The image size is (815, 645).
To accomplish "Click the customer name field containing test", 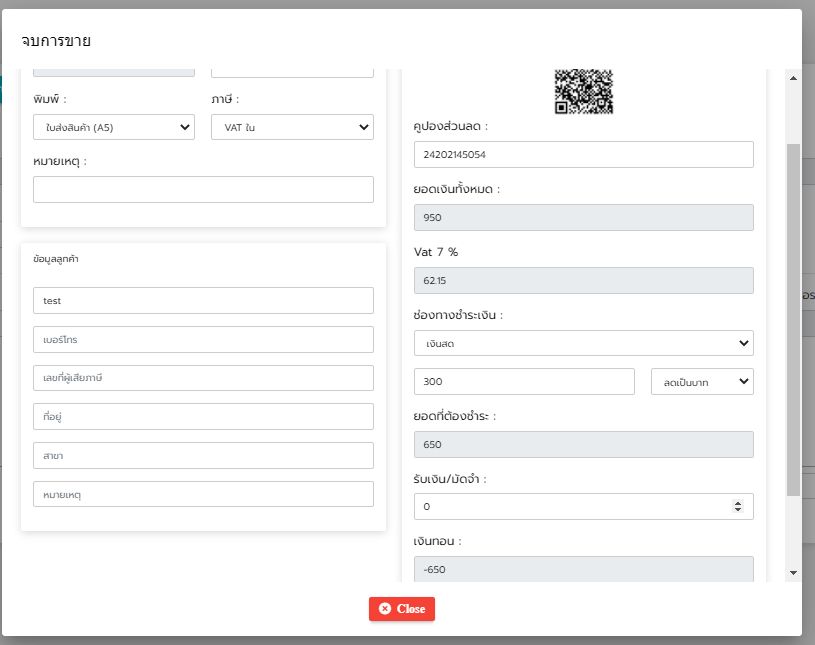I will 203,300.
